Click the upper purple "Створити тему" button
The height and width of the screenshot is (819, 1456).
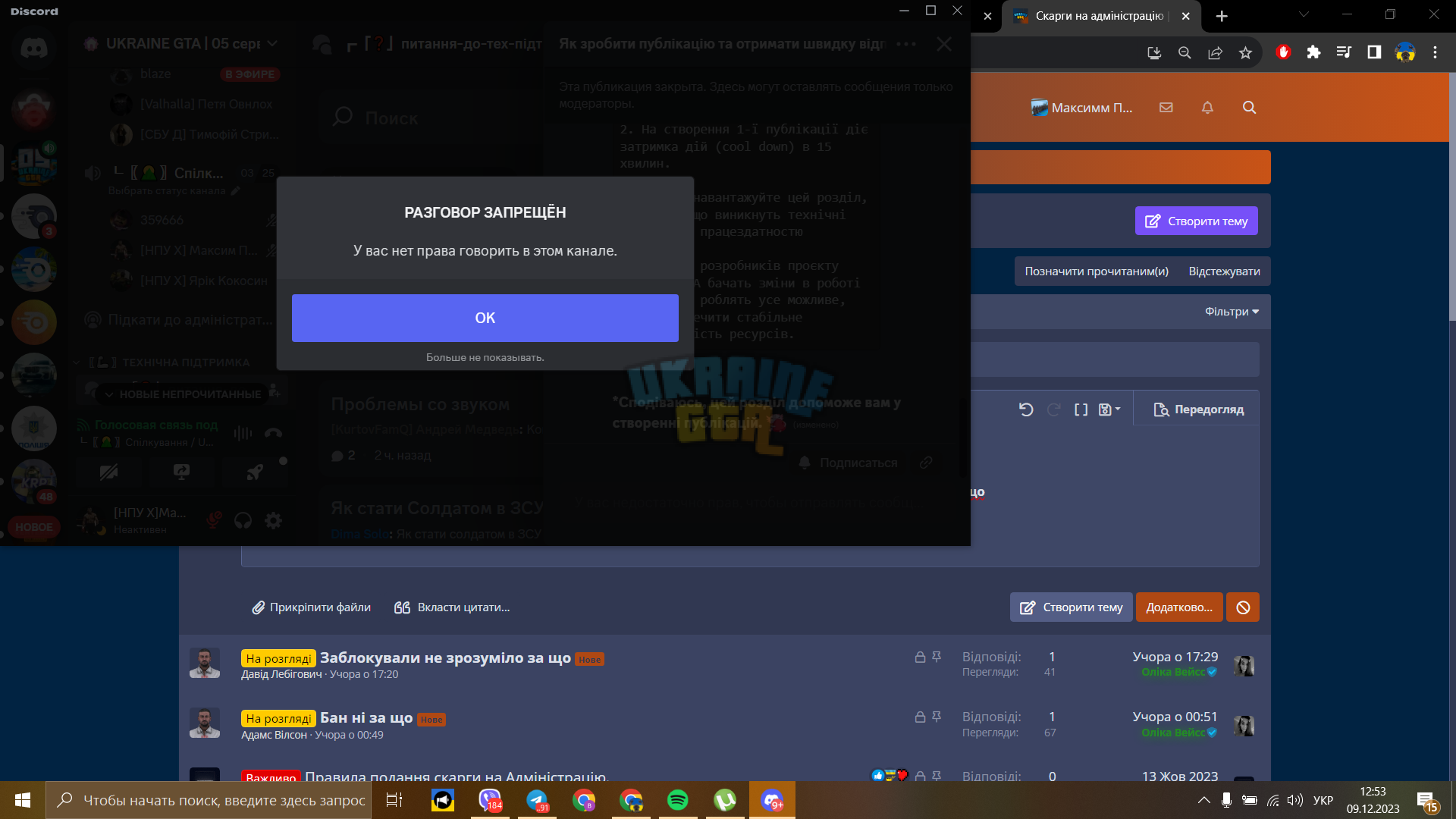click(1197, 221)
